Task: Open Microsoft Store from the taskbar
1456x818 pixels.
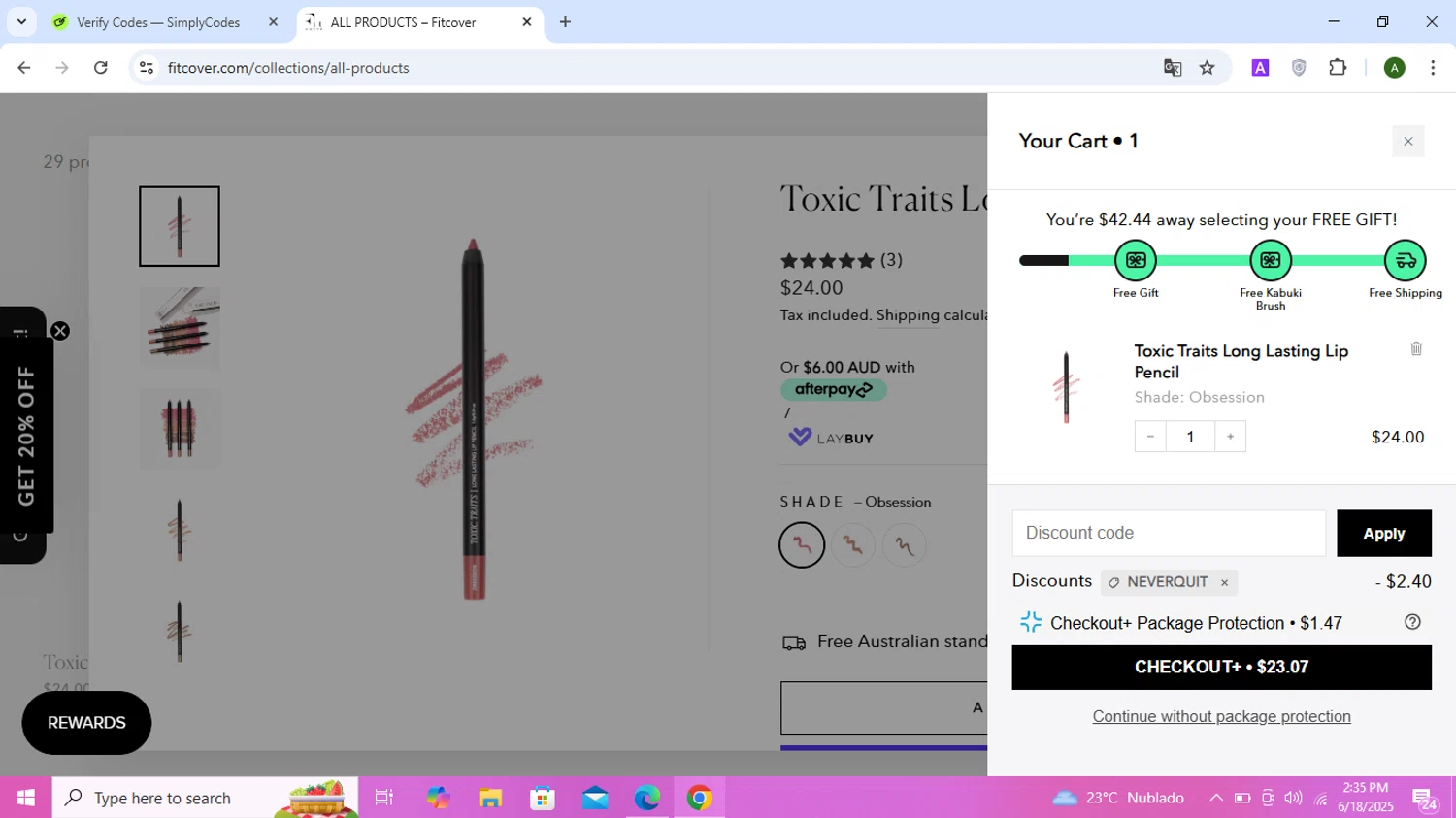Action: [x=543, y=798]
